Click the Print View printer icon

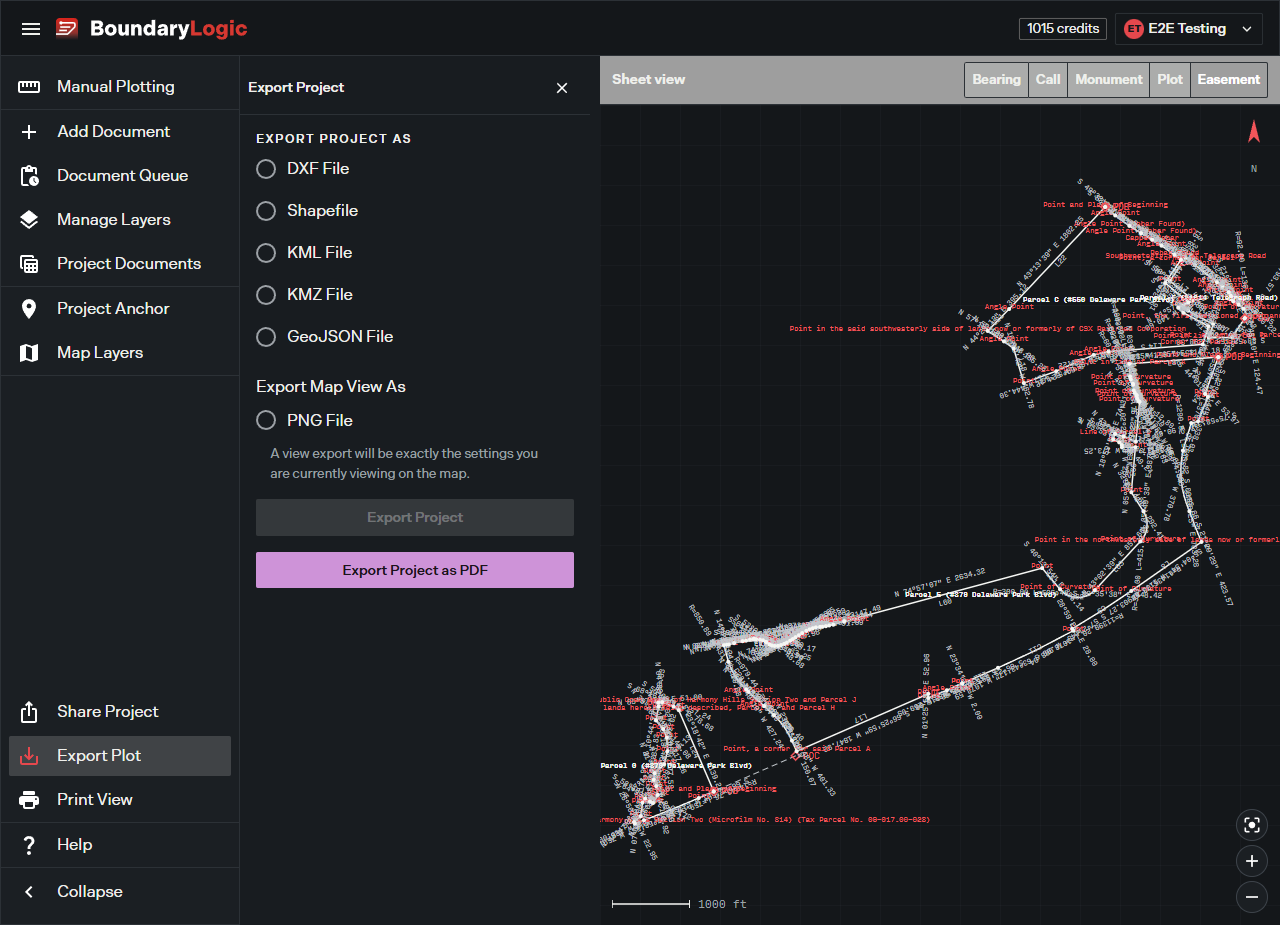tap(29, 800)
